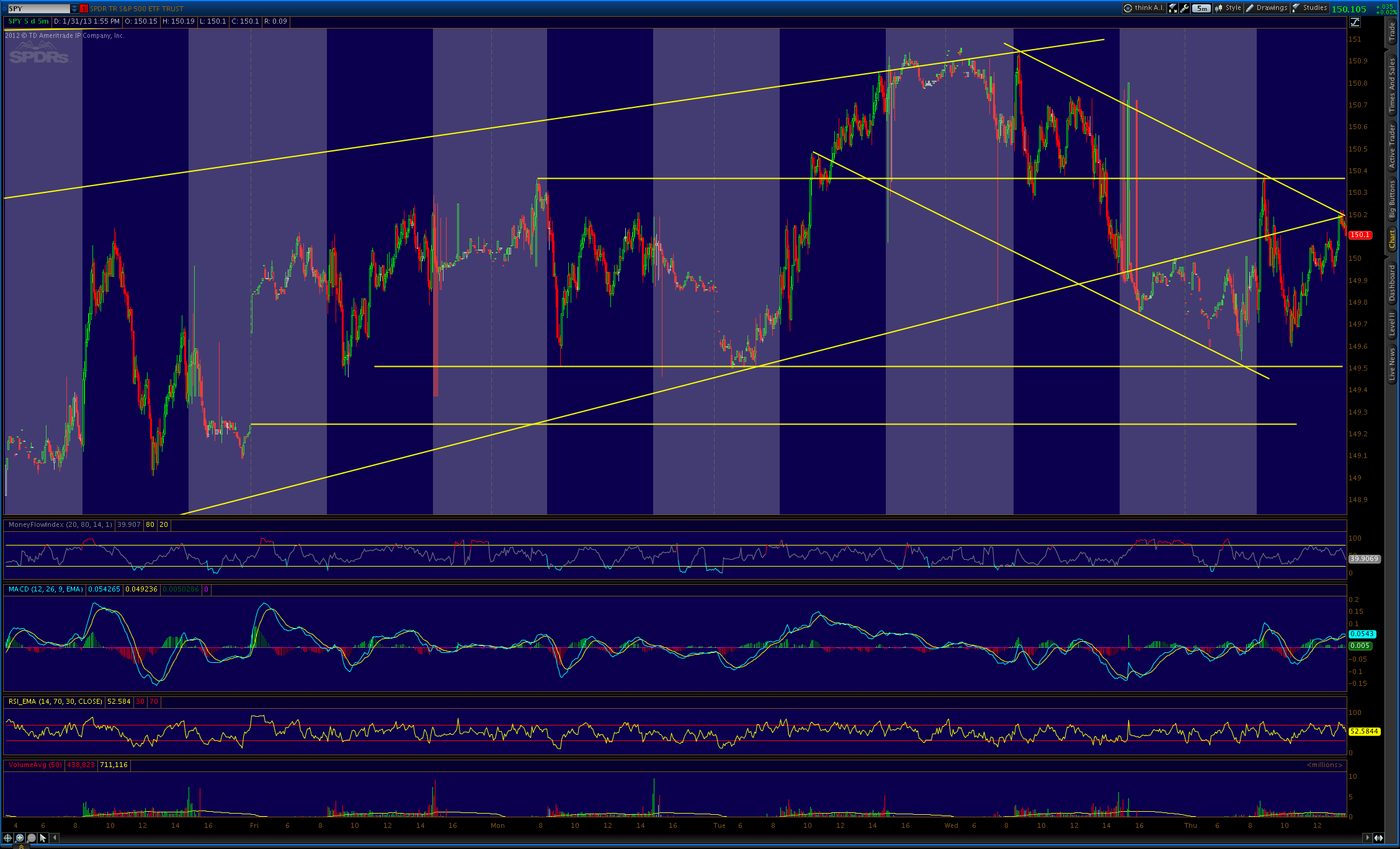
Task: Click the MACD histogram value 0.005 bubble
Action: [1360, 646]
